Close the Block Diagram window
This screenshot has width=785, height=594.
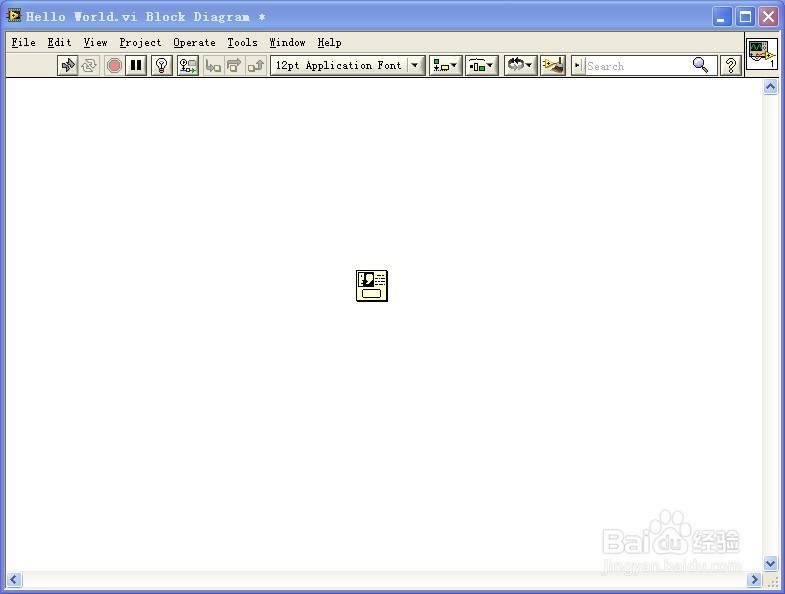pos(768,17)
